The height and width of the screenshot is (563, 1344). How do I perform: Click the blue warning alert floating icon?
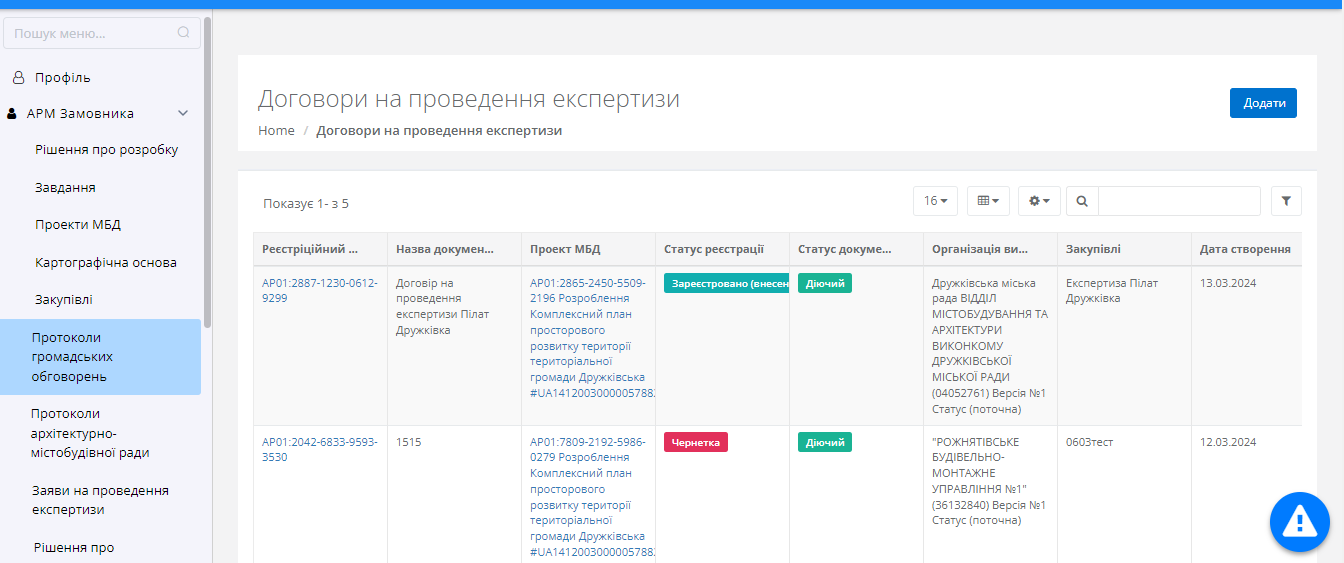click(1299, 520)
